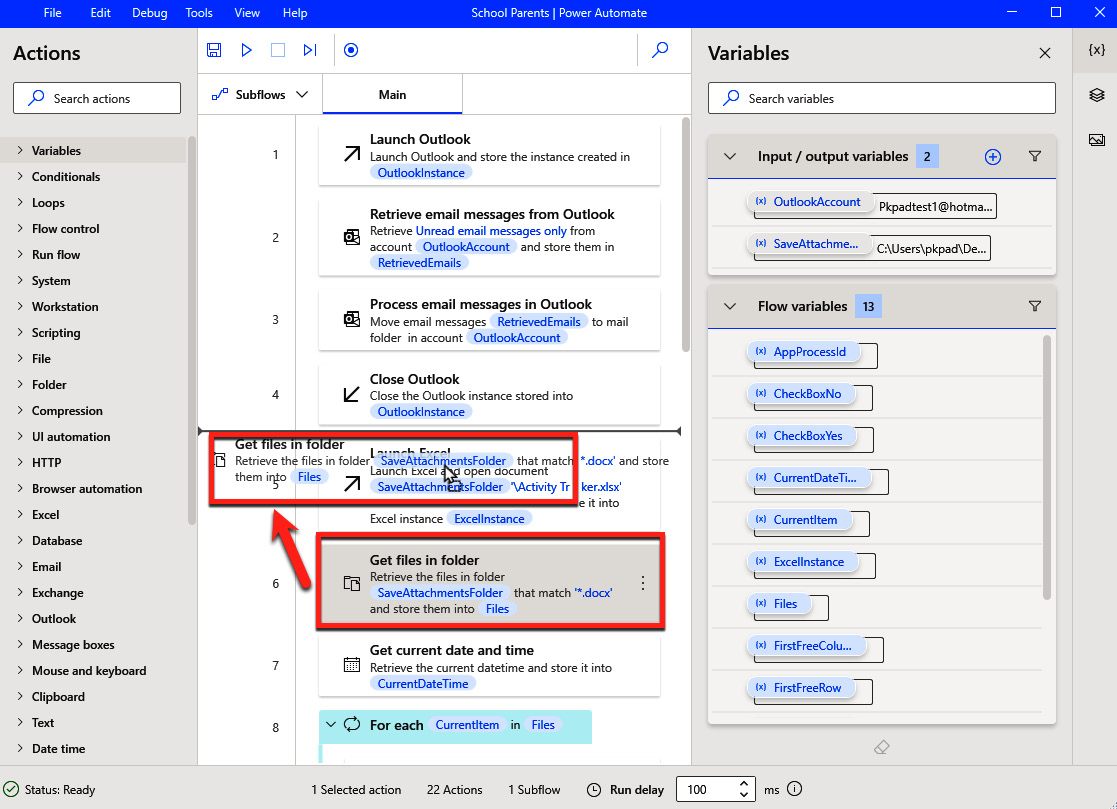Expand the Excel actions group
The width and height of the screenshot is (1117, 809).
[x=20, y=514]
